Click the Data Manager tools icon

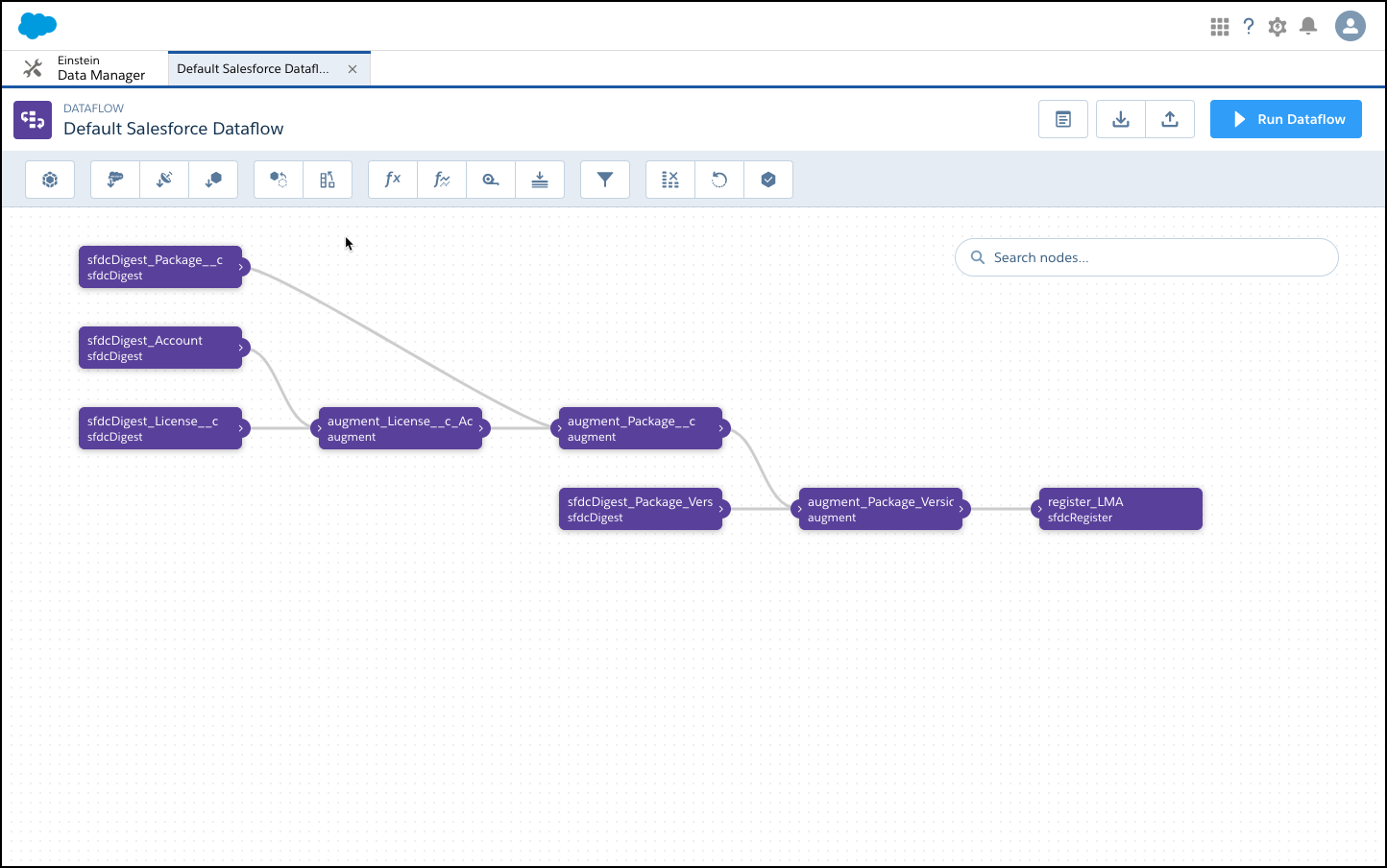pyautogui.click(x=33, y=68)
